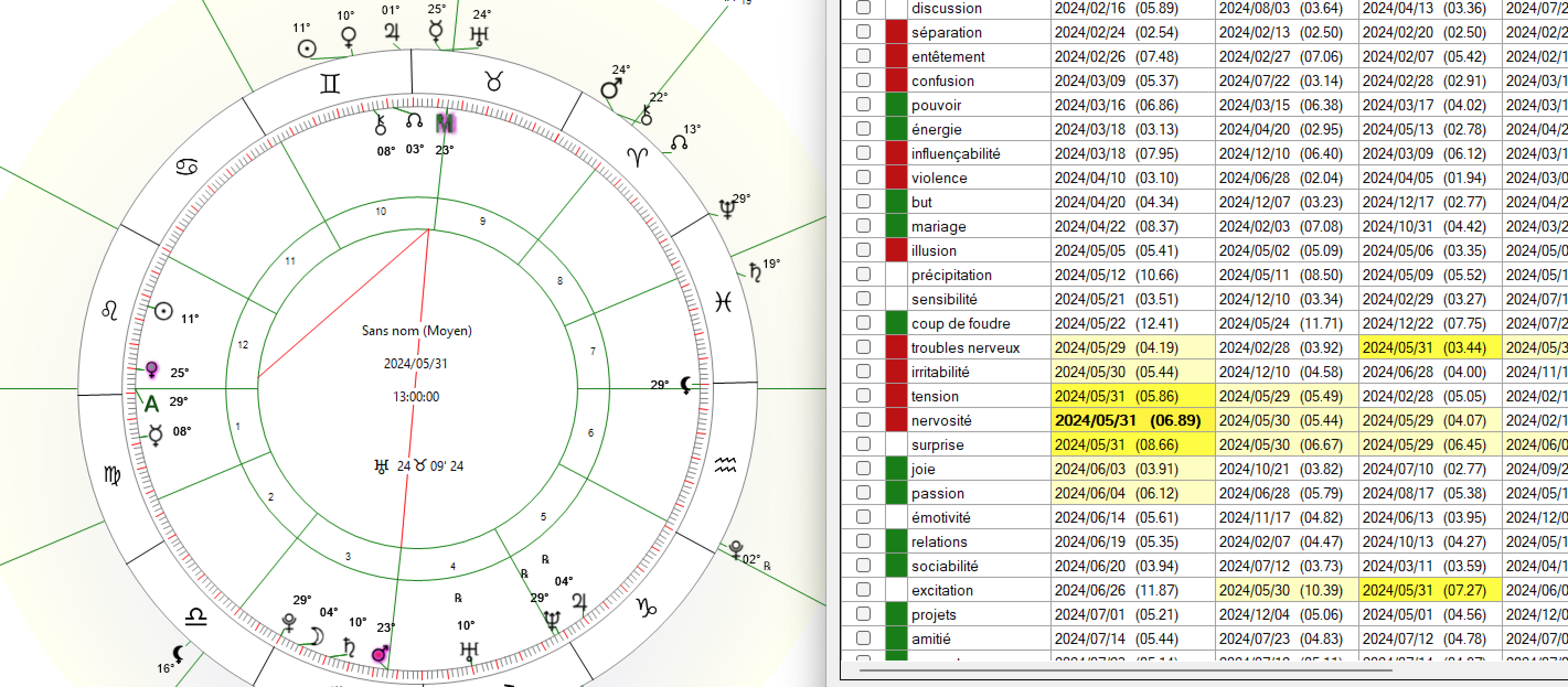The height and width of the screenshot is (687, 1568).
Task: Click the Mercury glyph at 08° Virgo
Action: [x=156, y=434]
